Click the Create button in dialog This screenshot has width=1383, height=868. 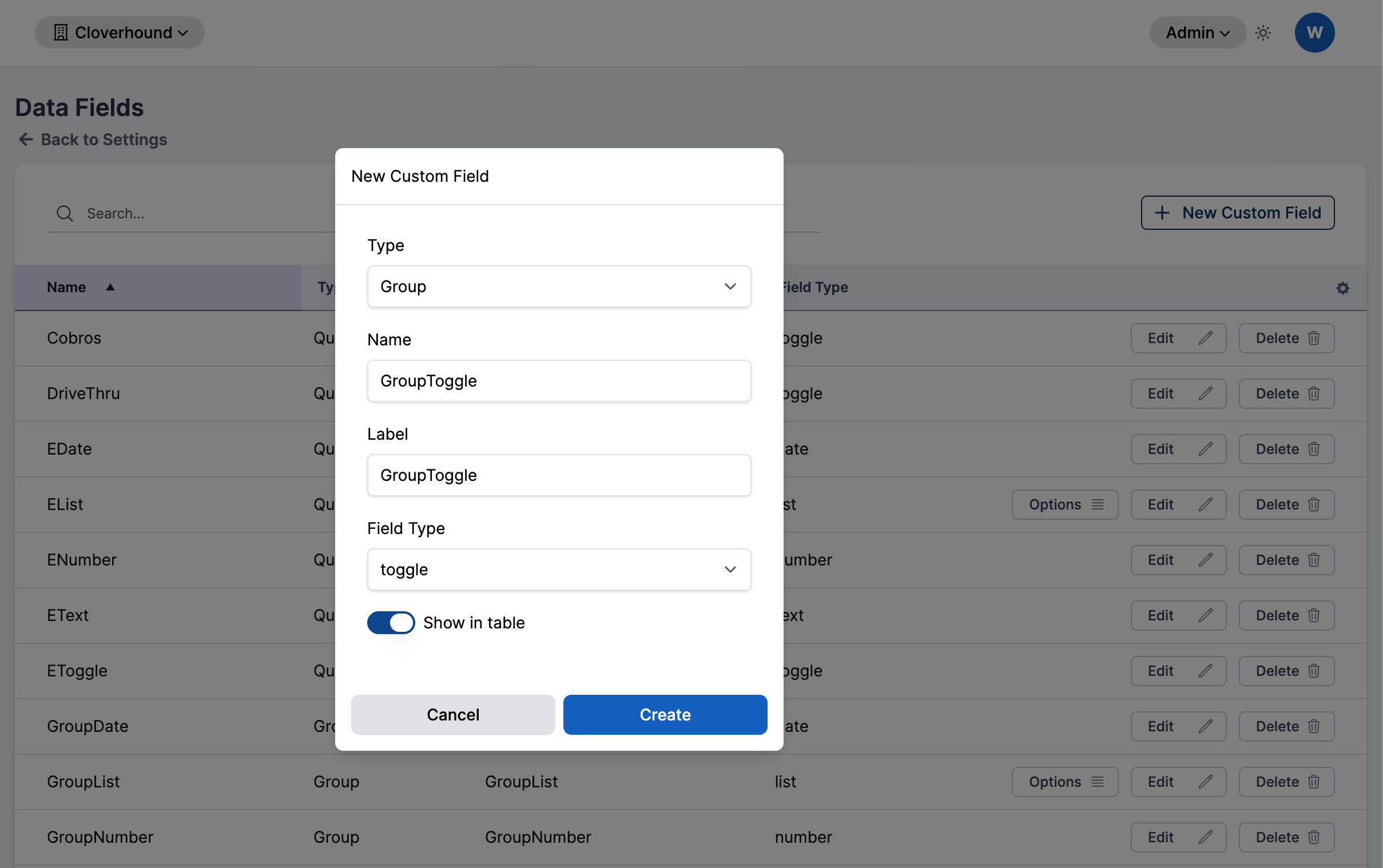click(665, 715)
